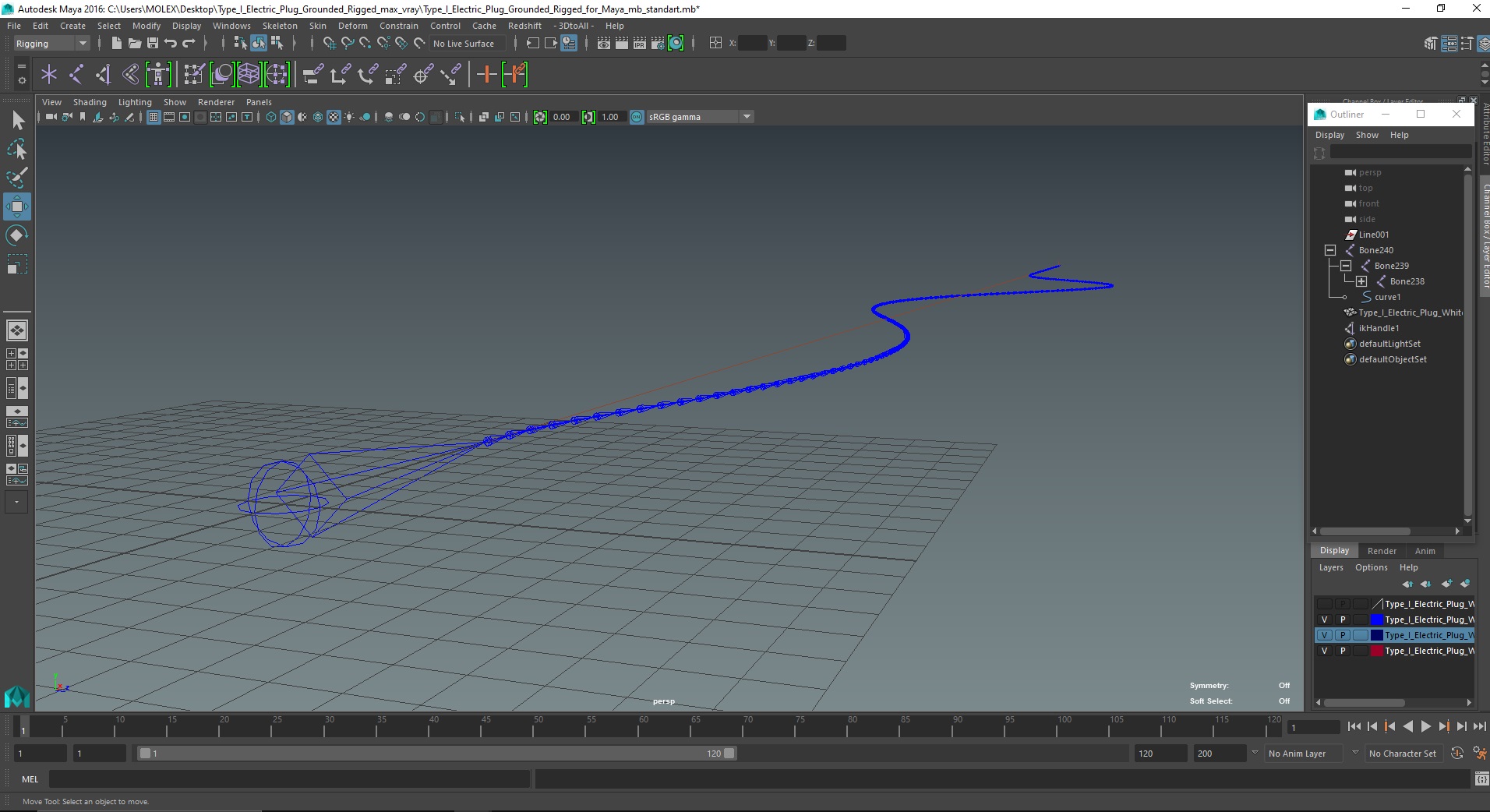The height and width of the screenshot is (812, 1490).
Task: Create a new scene with the New icon
Action: 116,44
